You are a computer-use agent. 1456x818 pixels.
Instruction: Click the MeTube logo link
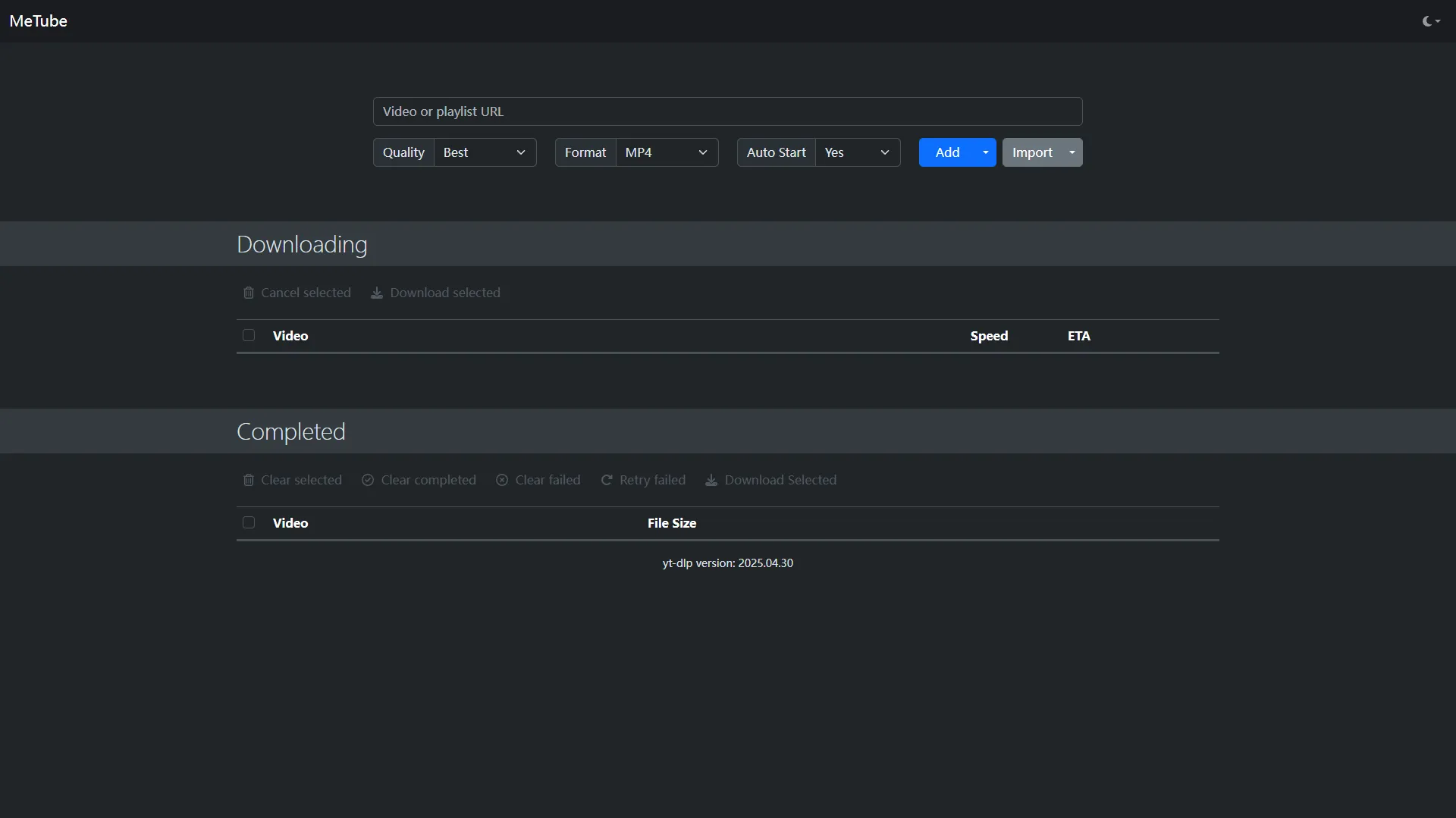point(38,21)
